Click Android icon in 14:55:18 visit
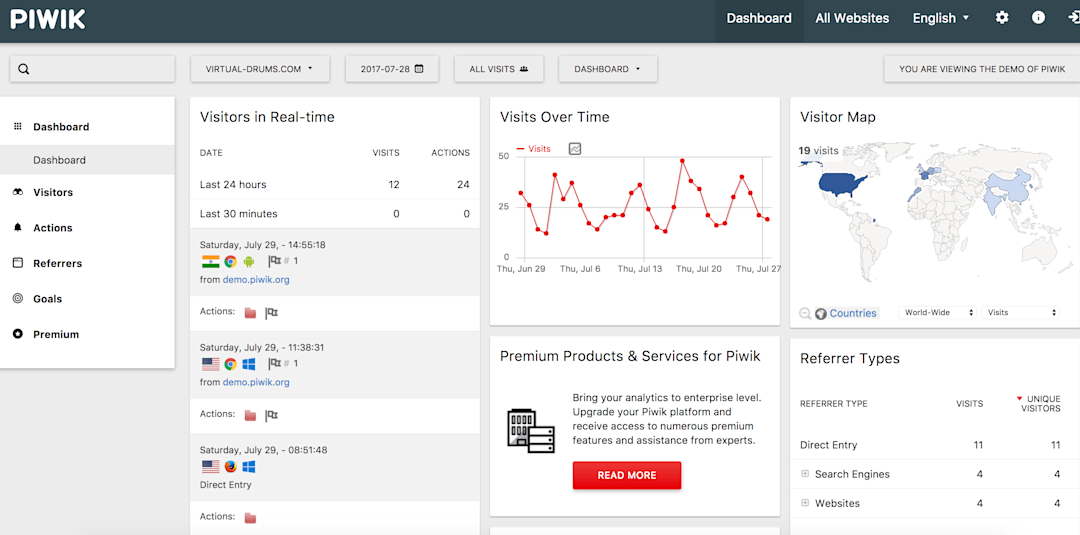The height and width of the screenshot is (535, 1080). click(249, 261)
